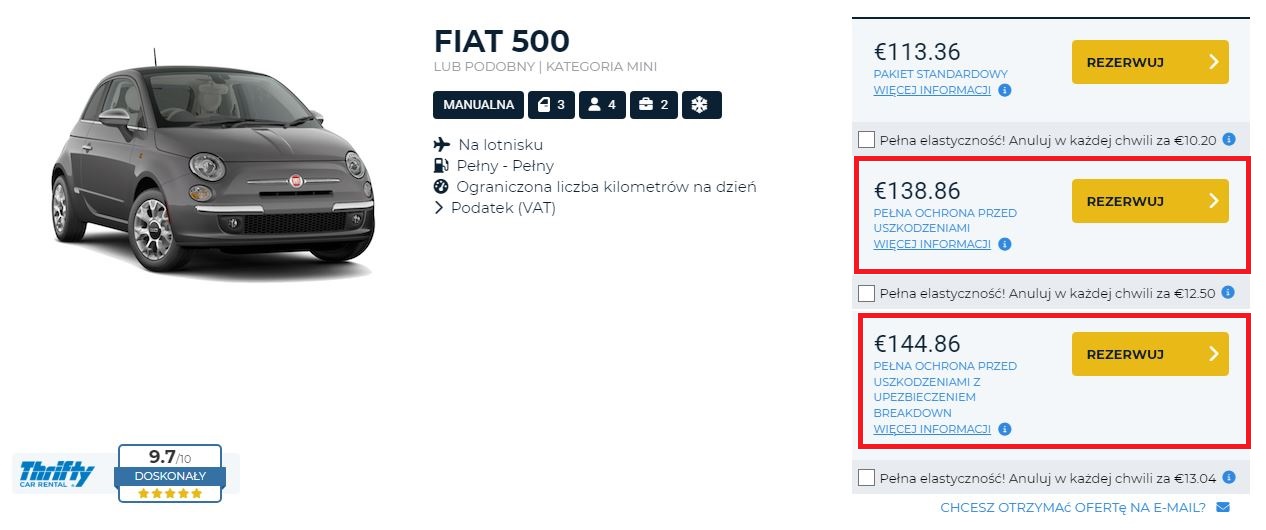Screen dimensions: 1266x530
Task: Click the passengers seats badge icon
Action: (602, 104)
